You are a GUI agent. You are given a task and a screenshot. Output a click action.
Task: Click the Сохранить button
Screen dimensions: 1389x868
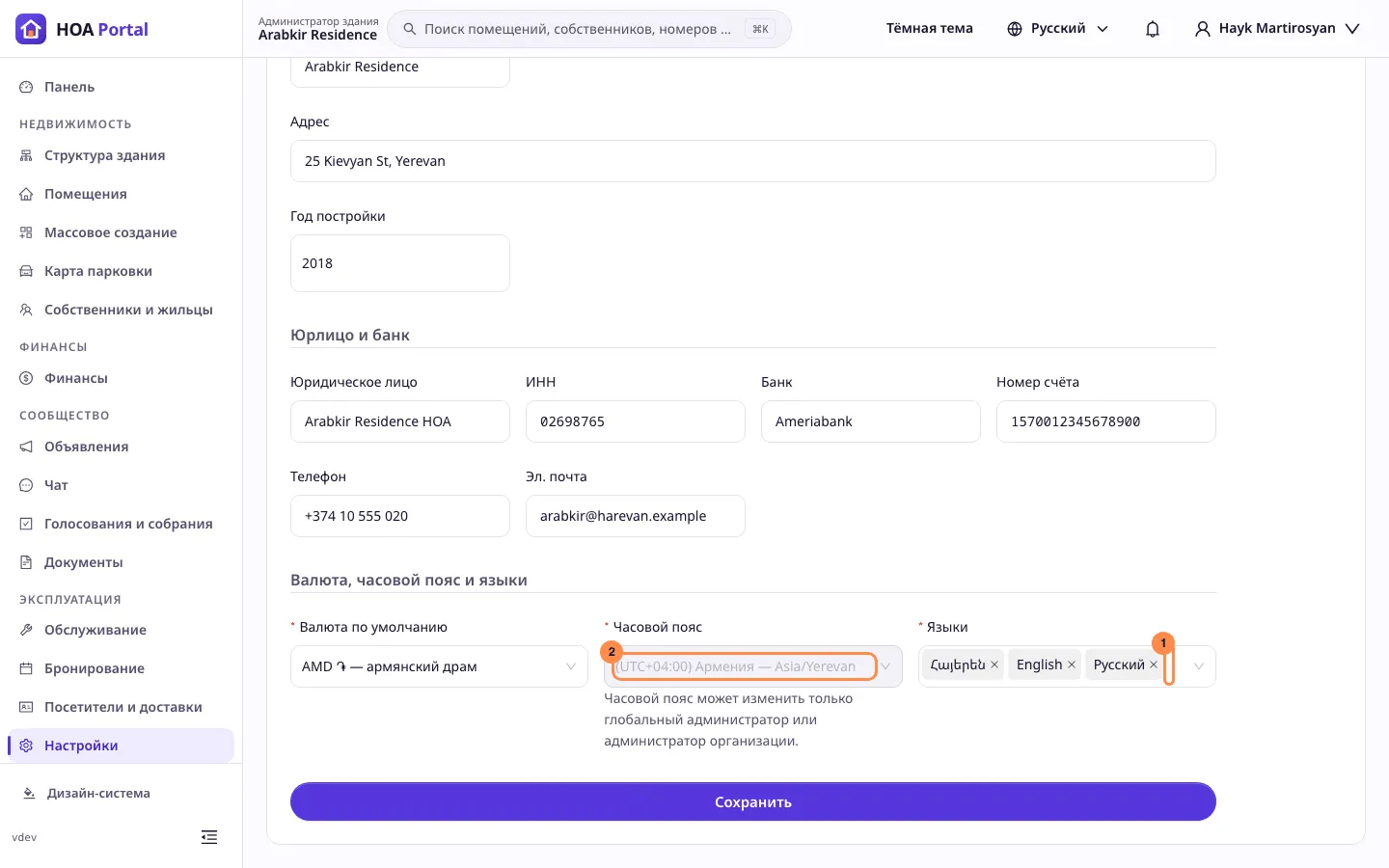[x=753, y=801]
